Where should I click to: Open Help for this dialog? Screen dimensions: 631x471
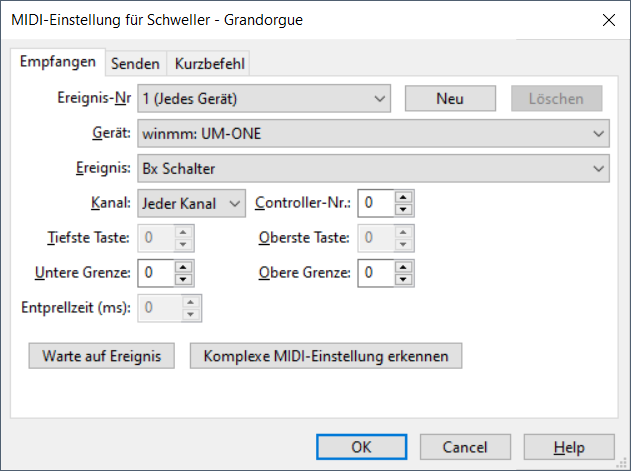(568, 446)
